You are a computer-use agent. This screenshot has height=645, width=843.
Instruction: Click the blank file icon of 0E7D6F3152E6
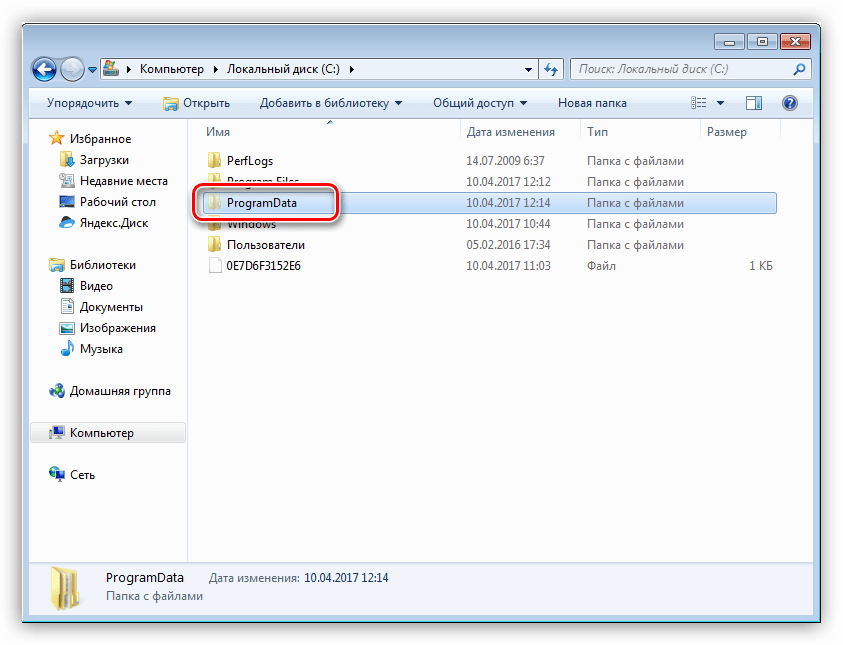[215, 265]
